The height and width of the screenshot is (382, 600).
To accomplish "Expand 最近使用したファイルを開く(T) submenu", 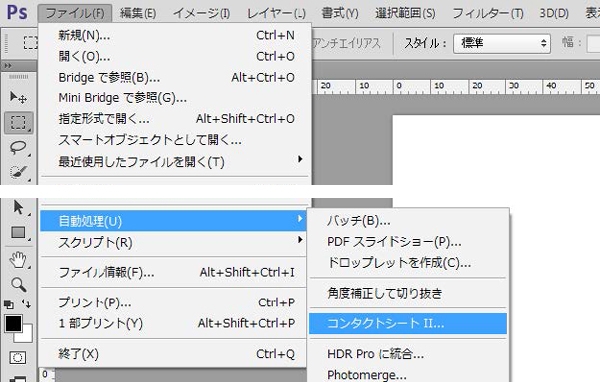I will [x=176, y=162].
